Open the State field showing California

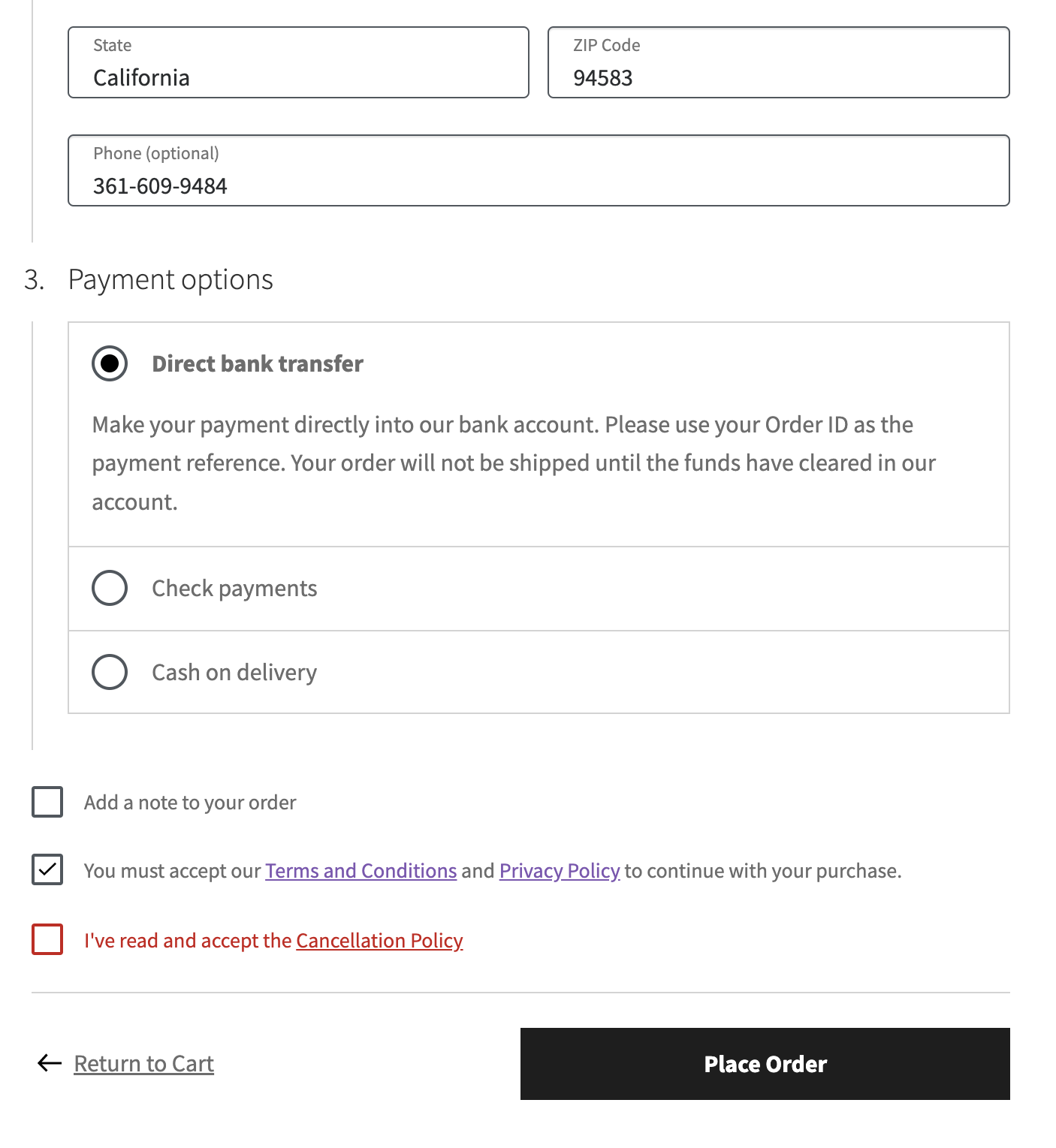(298, 63)
